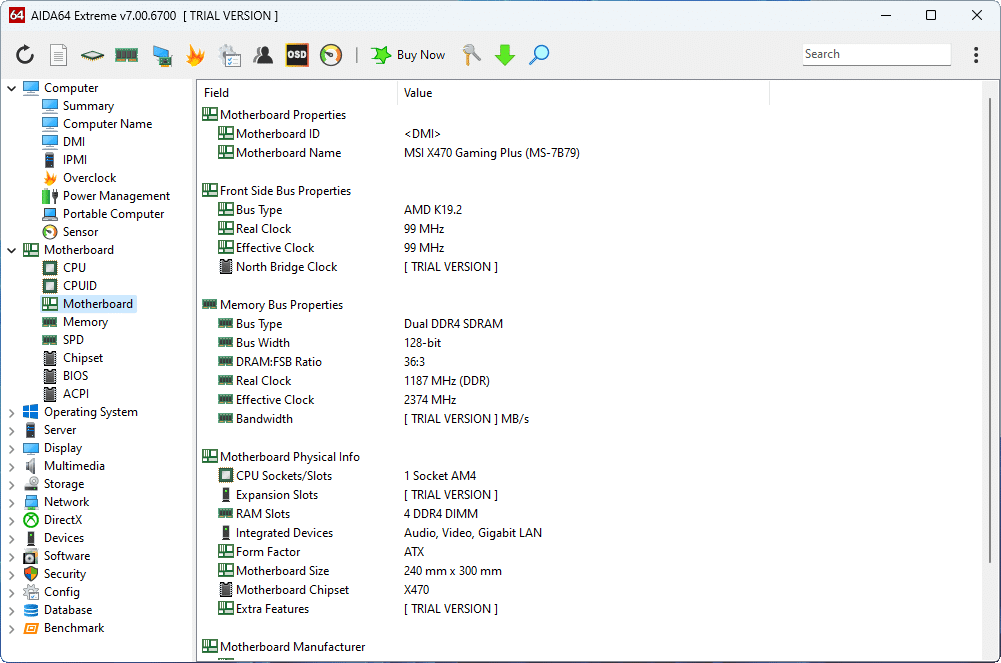The image size is (1001, 663).
Task: Expand the Benchmark category
Action: tap(10, 627)
